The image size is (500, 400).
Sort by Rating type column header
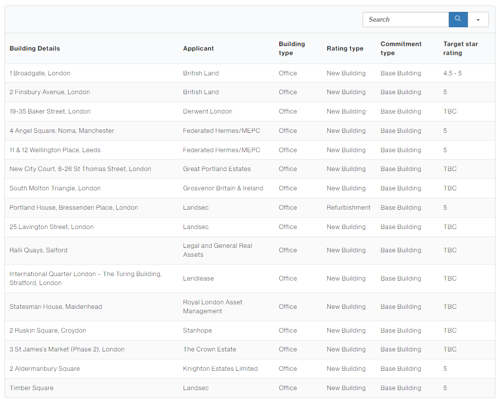tap(345, 48)
